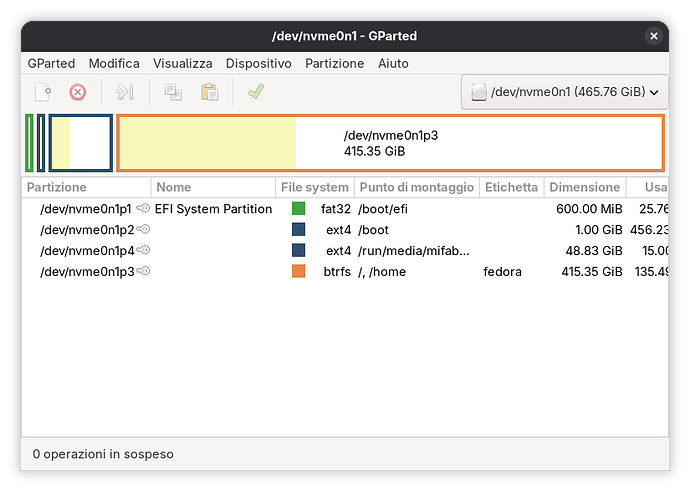Image resolution: width=690 pixels, height=490 pixels.
Task: Close the GParted window
Action: (x=654, y=36)
